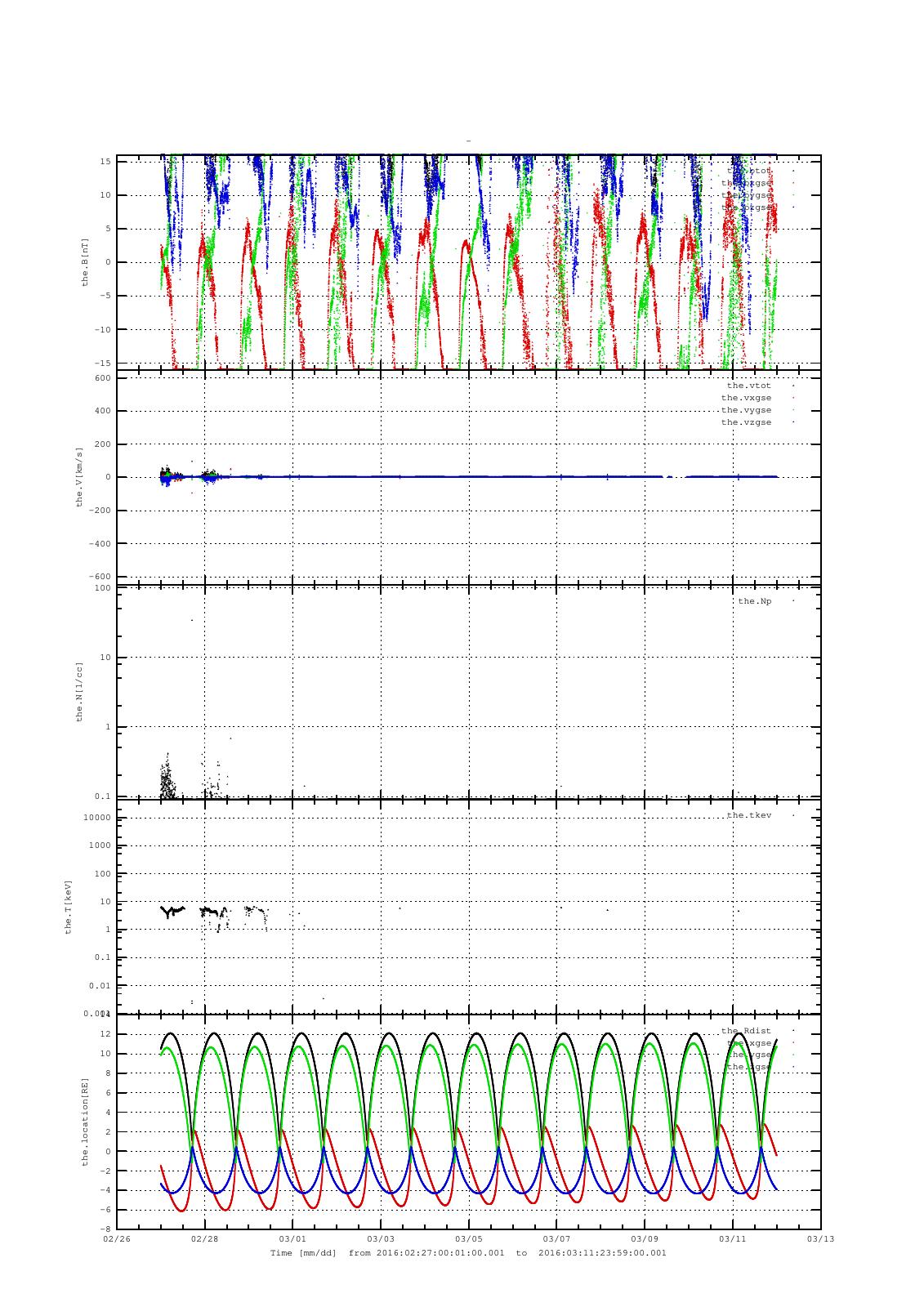The width and height of the screenshot is (924, 1307).
Task: Click the the.vygse legend entry in velocity panel
Action: [746, 410]
